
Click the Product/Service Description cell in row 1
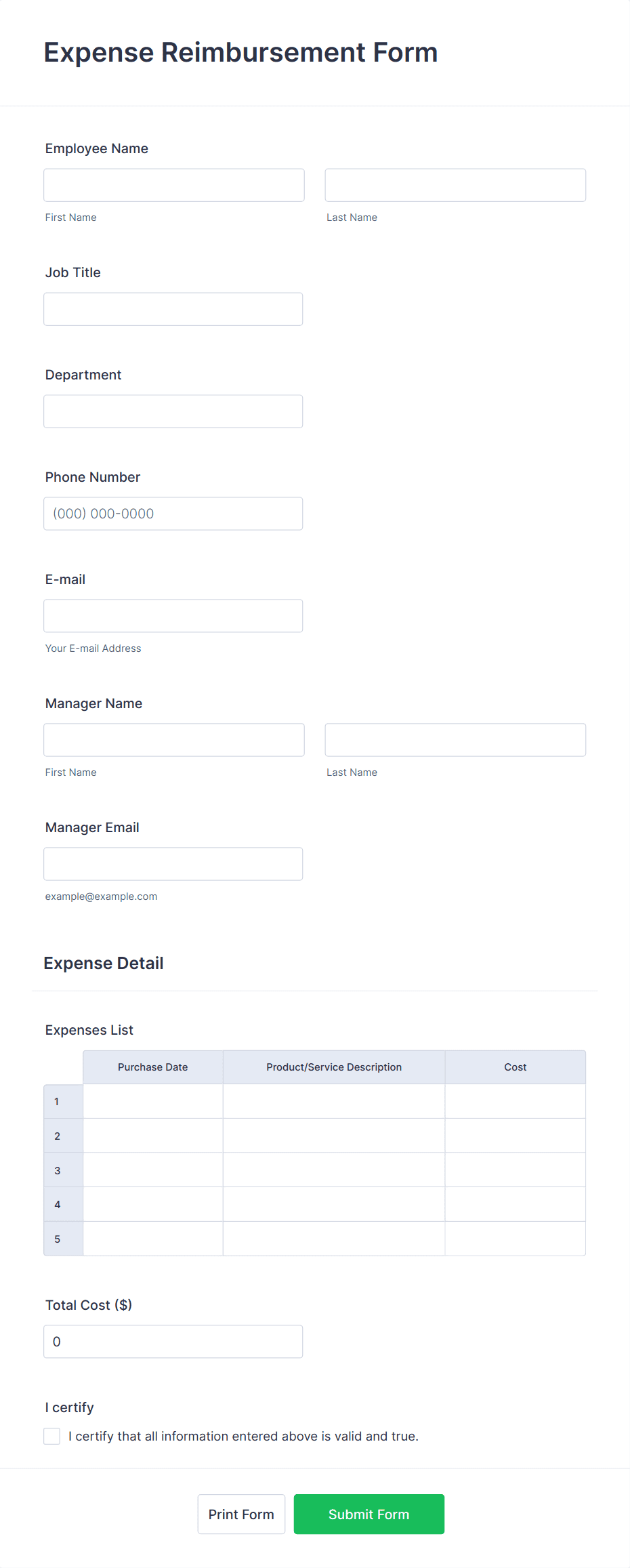click(333, 1101)
